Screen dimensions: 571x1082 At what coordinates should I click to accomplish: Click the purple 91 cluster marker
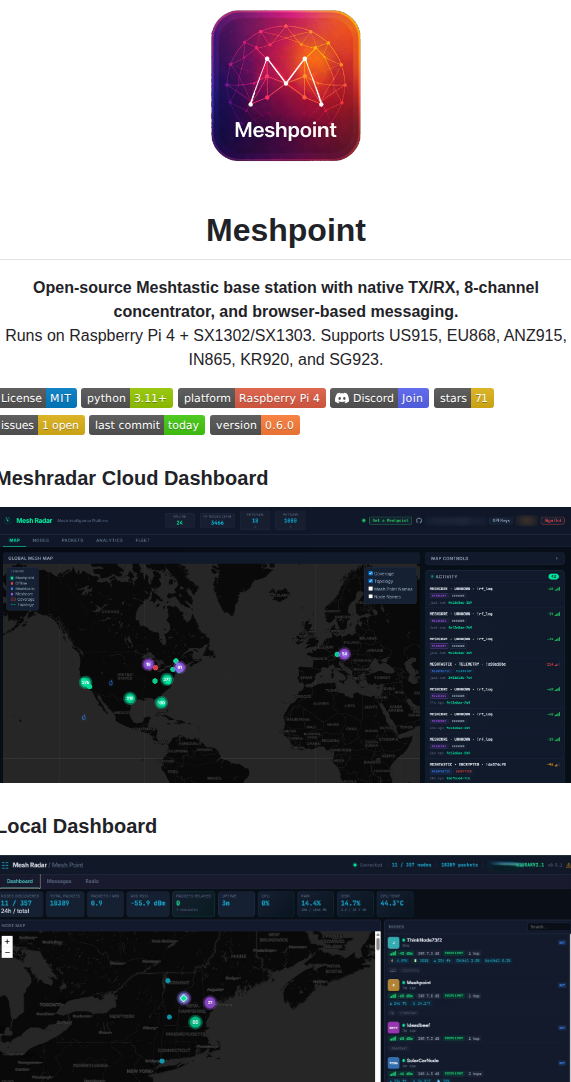point(180,667)
